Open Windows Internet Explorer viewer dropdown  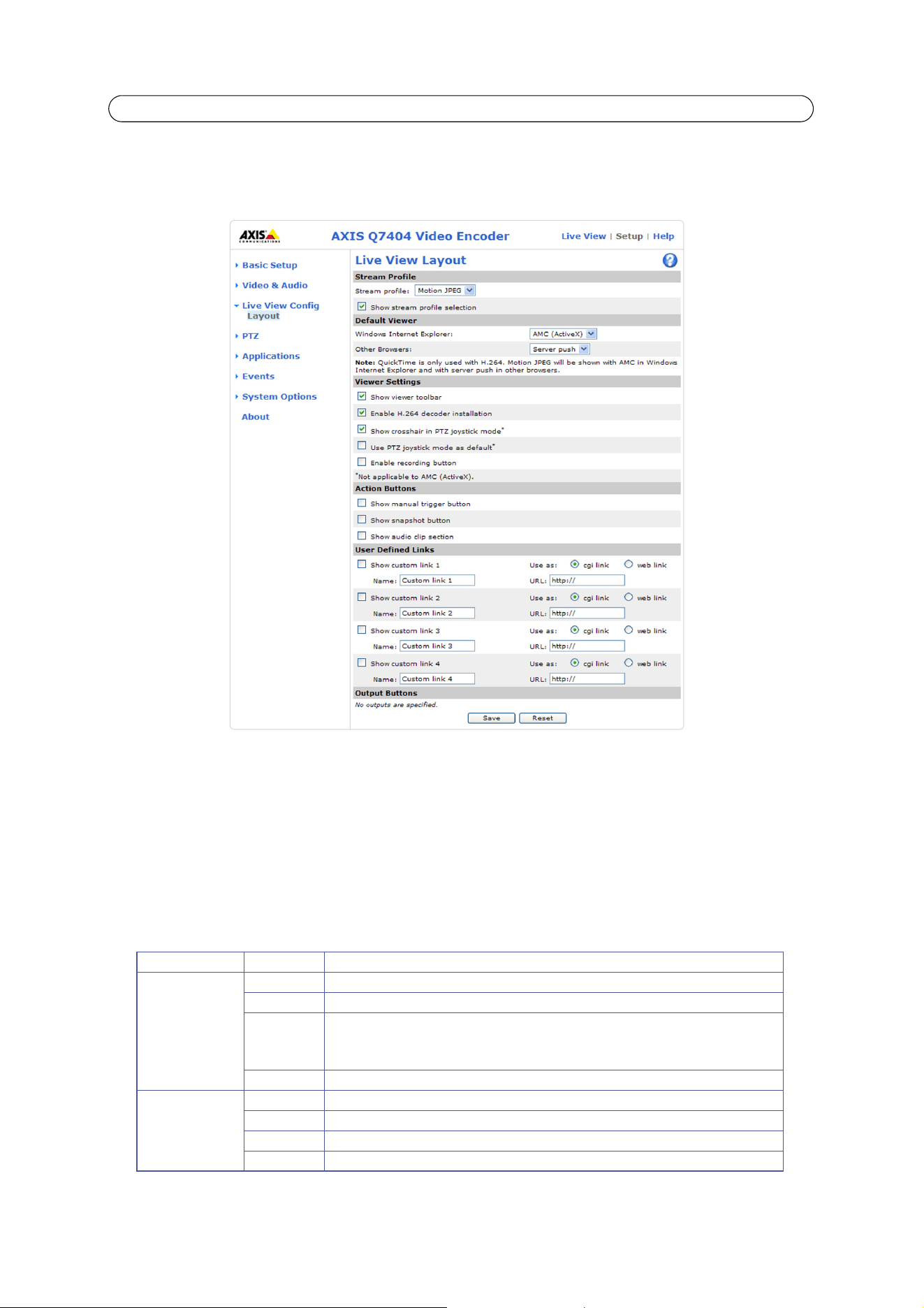click(x=563, y=334)
